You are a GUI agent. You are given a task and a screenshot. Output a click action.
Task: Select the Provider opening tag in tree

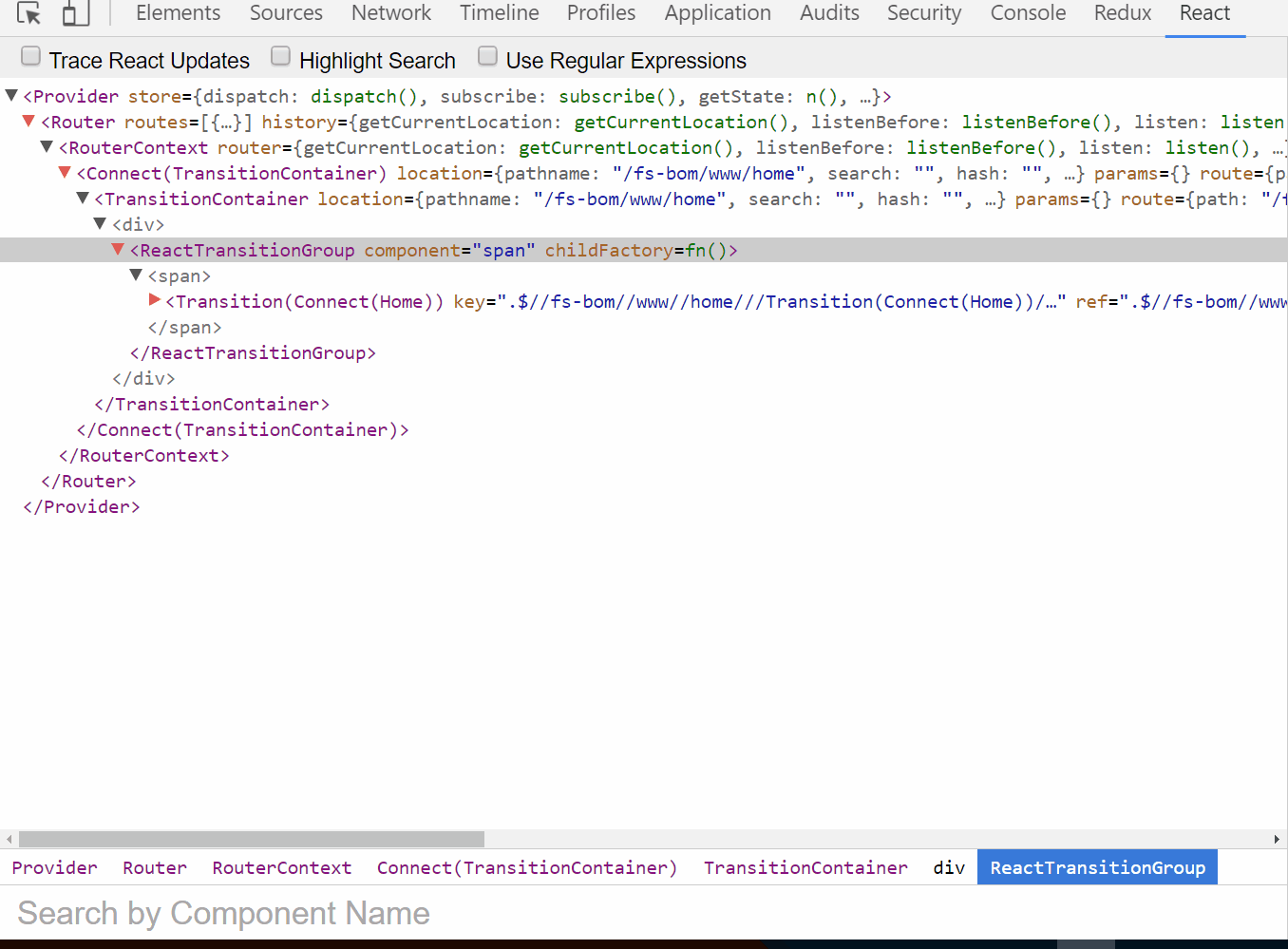click(x=457, y=96)
